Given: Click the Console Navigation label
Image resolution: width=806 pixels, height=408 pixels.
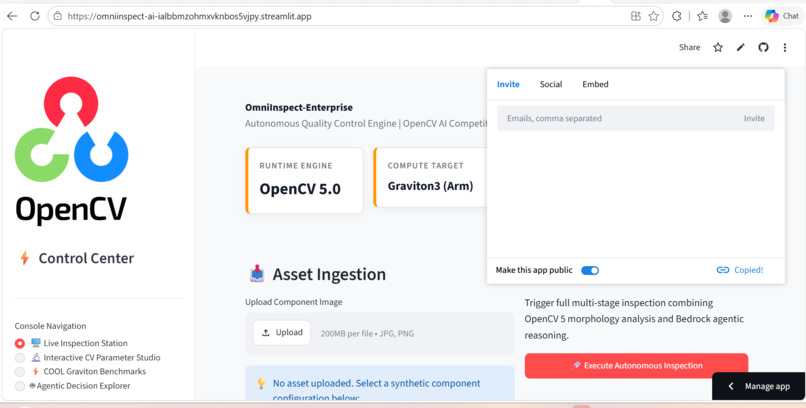Looking at the screenshot, I should [50, 326].
